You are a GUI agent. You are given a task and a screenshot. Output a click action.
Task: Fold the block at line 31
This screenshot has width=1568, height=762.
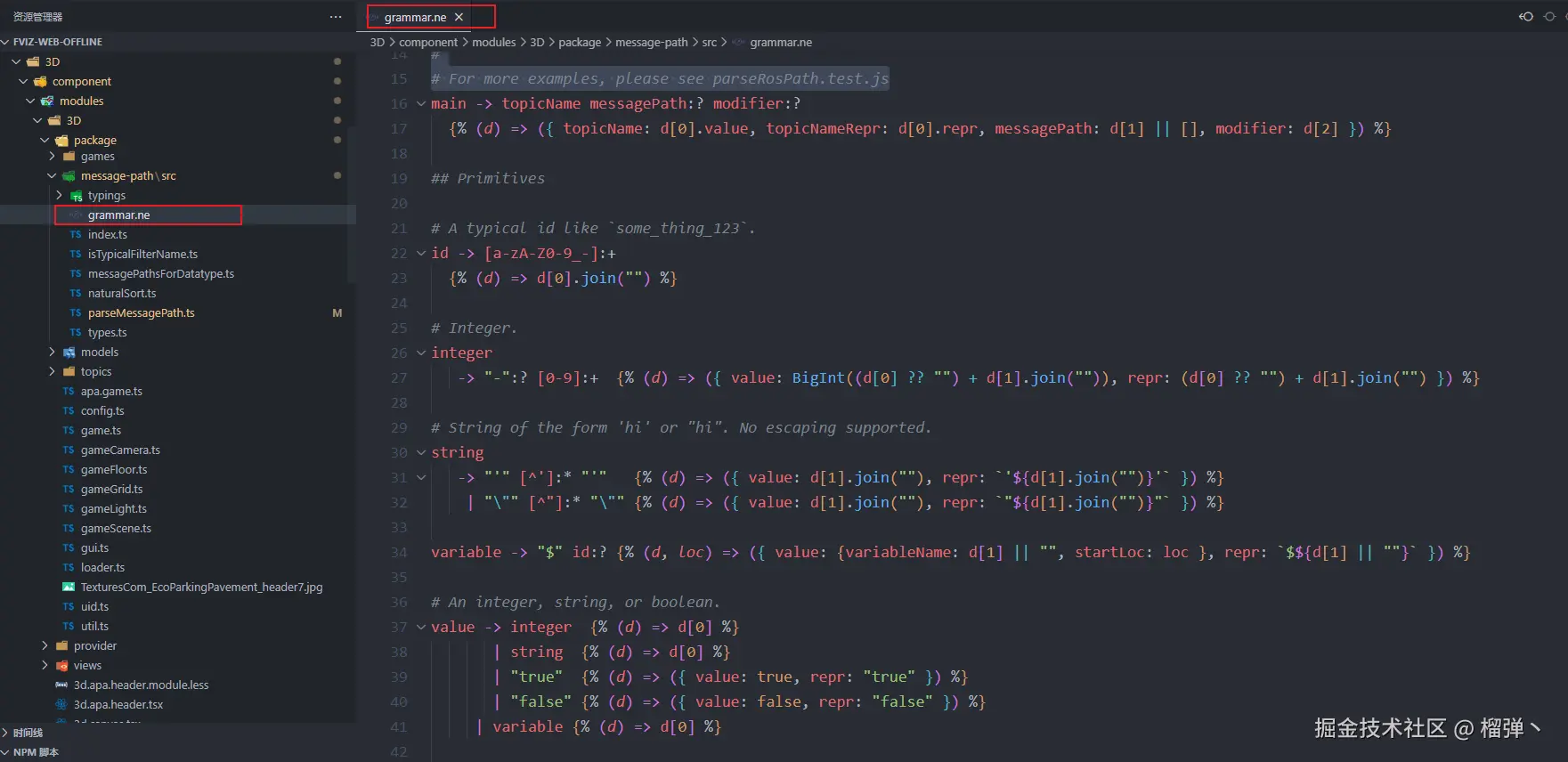421,477
